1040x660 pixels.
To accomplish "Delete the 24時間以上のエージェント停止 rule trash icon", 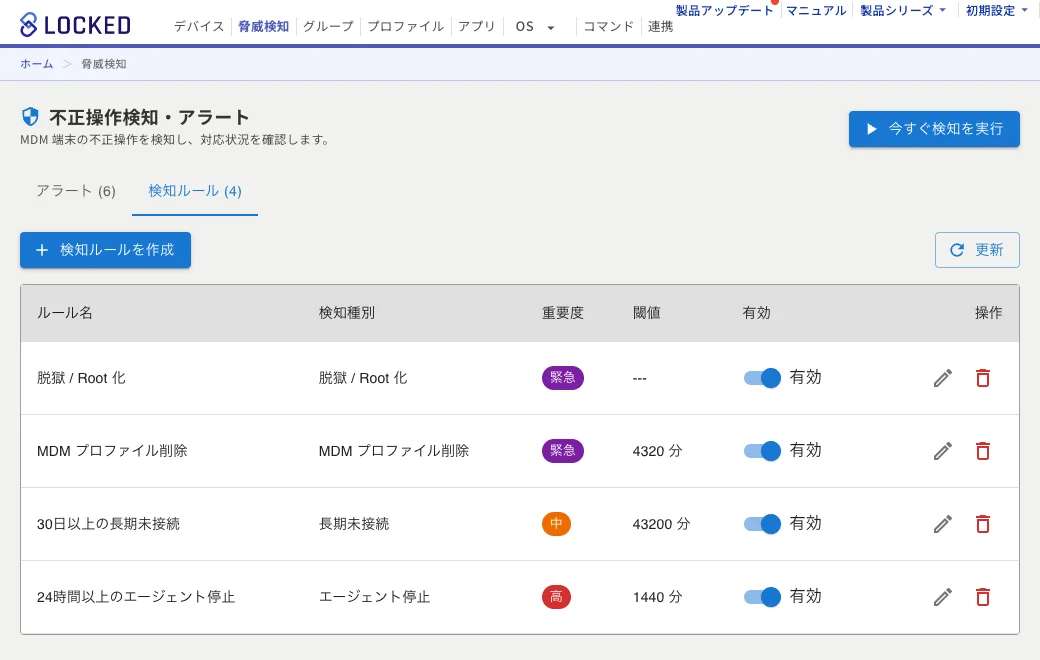I will tap(983, 597).
